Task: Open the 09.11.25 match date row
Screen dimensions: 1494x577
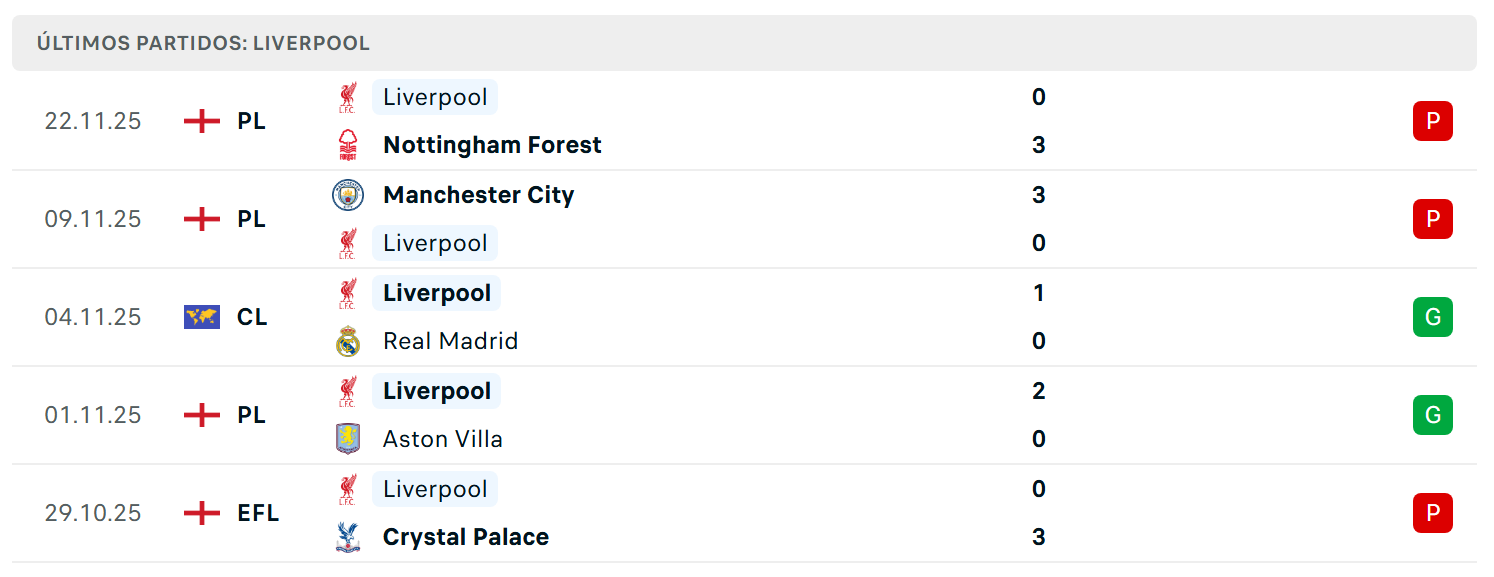Action: click(x=744, y=219)
